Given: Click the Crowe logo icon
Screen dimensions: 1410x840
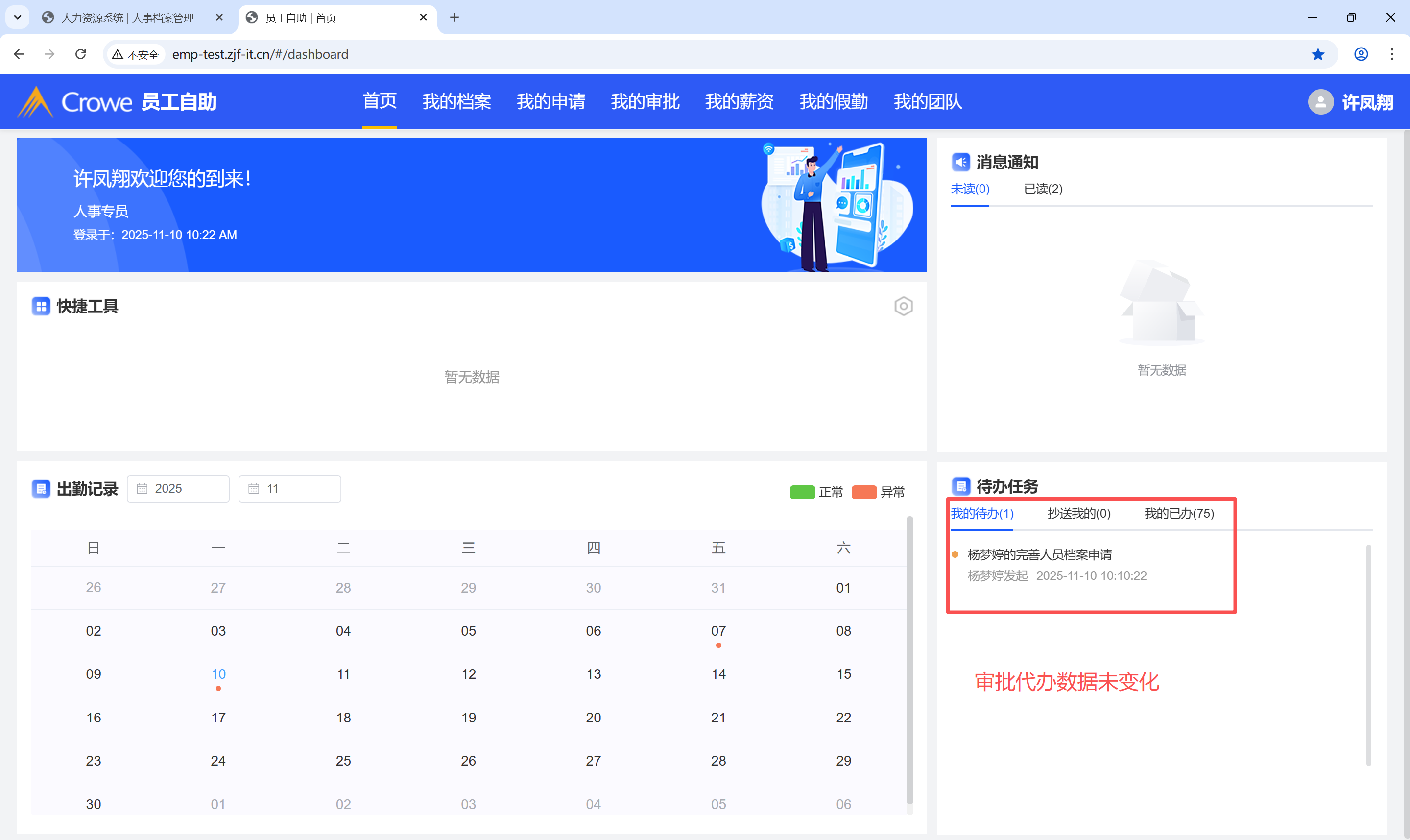Looking at the screenshot, I should [x=35, y=102].
